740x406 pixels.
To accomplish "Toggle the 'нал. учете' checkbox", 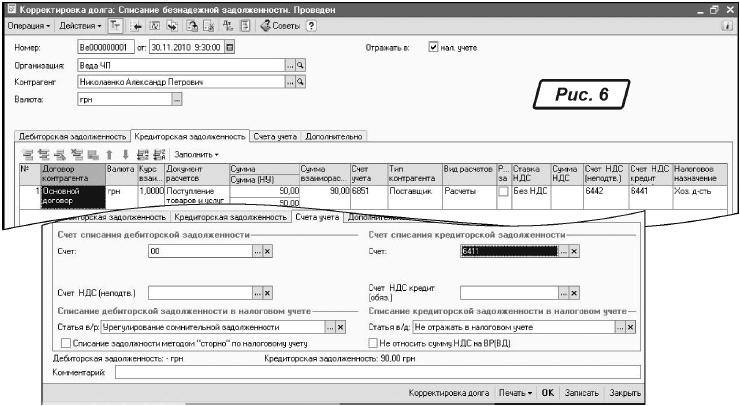I will (x=433, y=46).
